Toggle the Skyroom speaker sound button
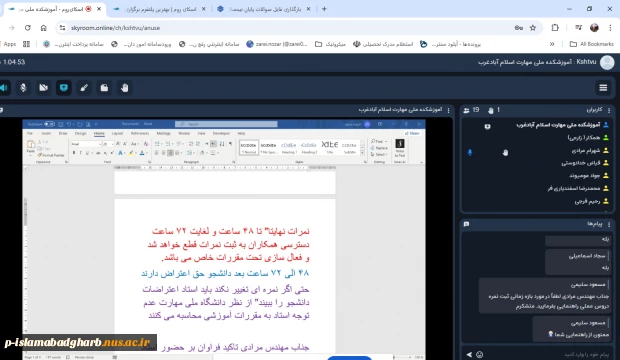Image resolution: width=620 pixels, height=360 pixels. click(4, 87)
